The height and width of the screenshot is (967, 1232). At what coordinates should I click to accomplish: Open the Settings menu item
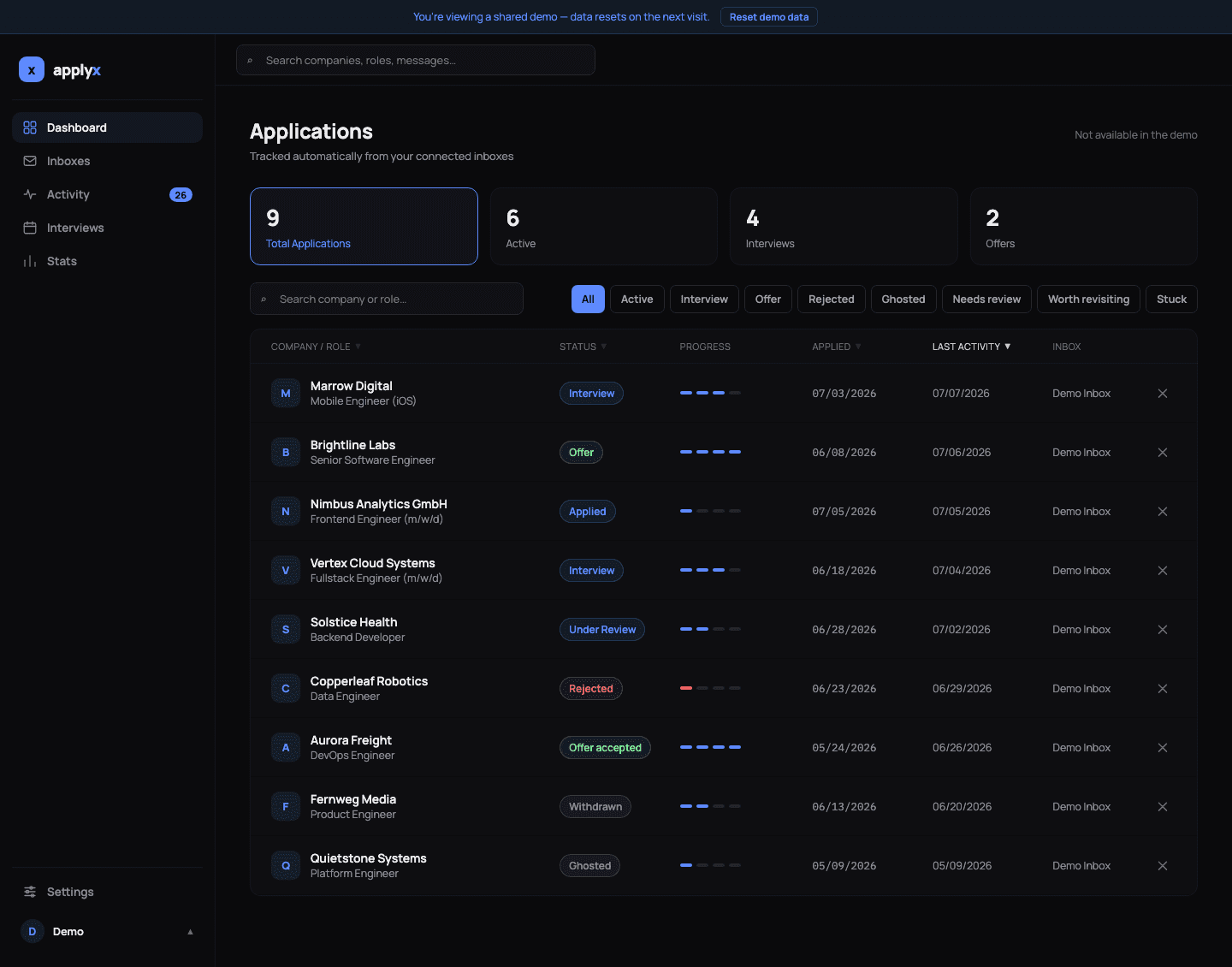(x=107, y=892)
